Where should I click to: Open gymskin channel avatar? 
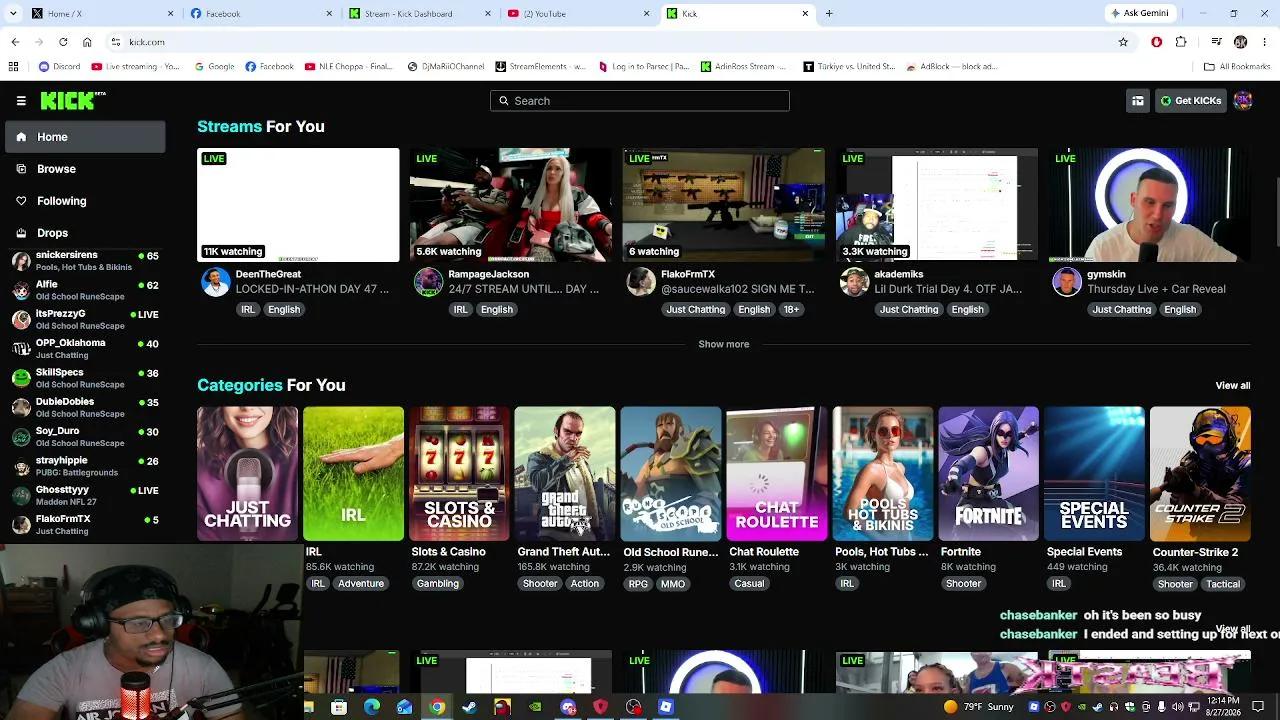pyautogui.click(x=1067, y=282)
